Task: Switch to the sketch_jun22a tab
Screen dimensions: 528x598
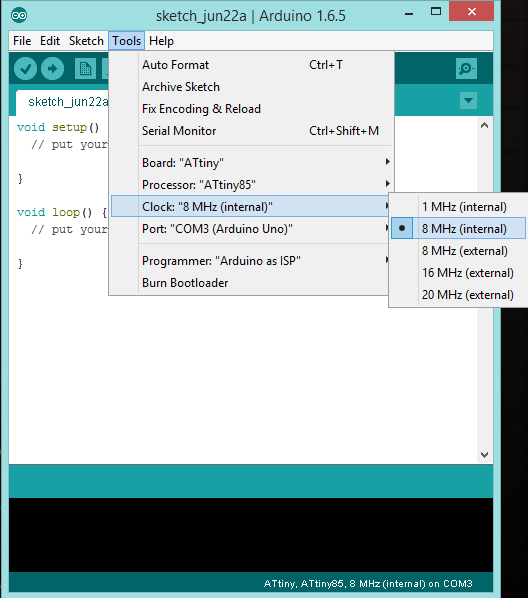Action: click(x=63, y=102)
